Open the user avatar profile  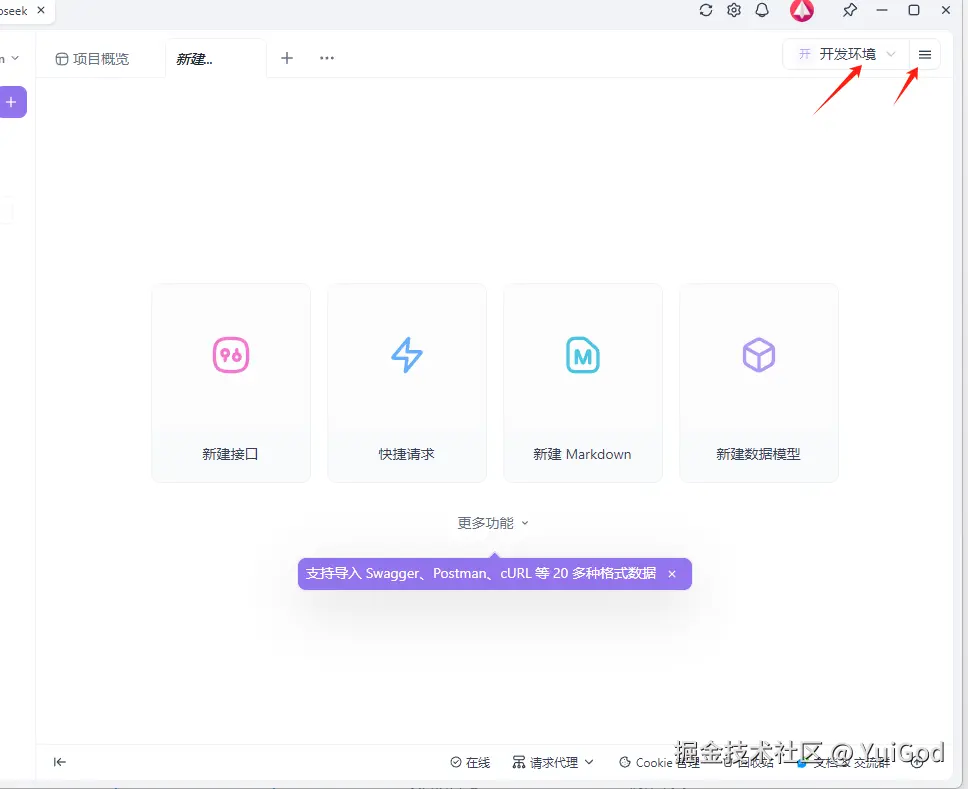tap(801, 10)
